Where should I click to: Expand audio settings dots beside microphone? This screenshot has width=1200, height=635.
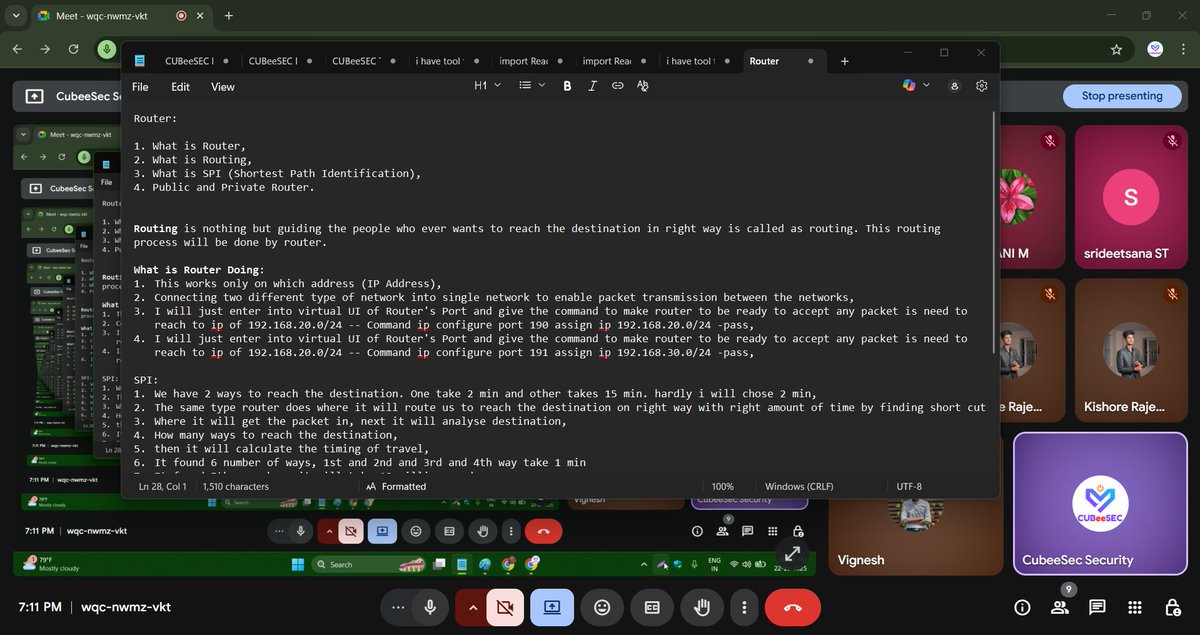click(398, 607)
